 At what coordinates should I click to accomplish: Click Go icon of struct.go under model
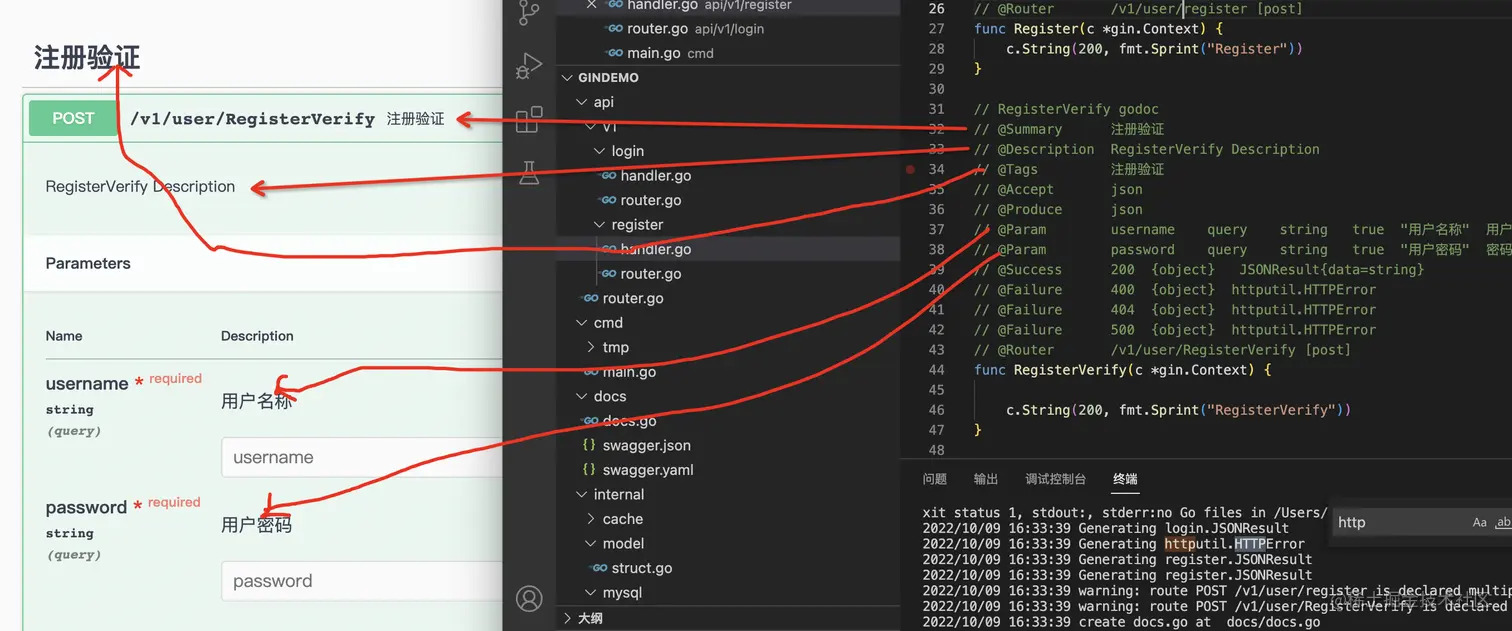click(599, 568)
